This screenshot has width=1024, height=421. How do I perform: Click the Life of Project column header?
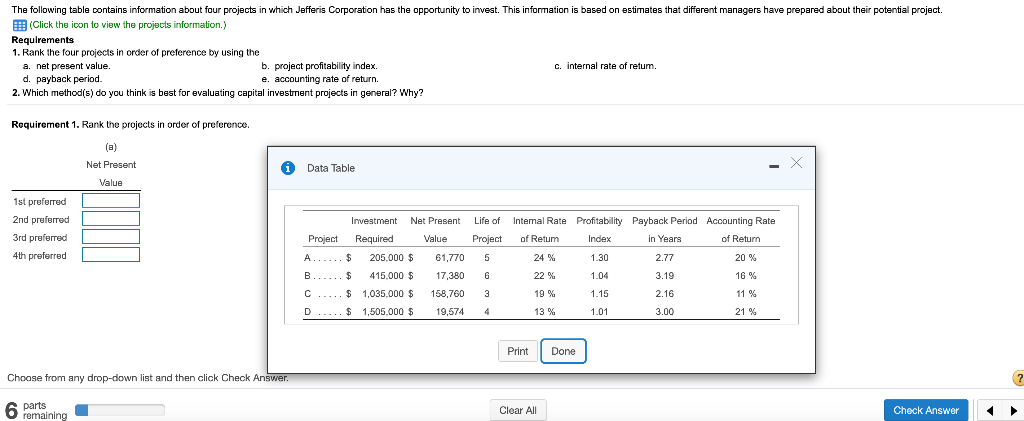pyautogui.click(x=487, y=230)
